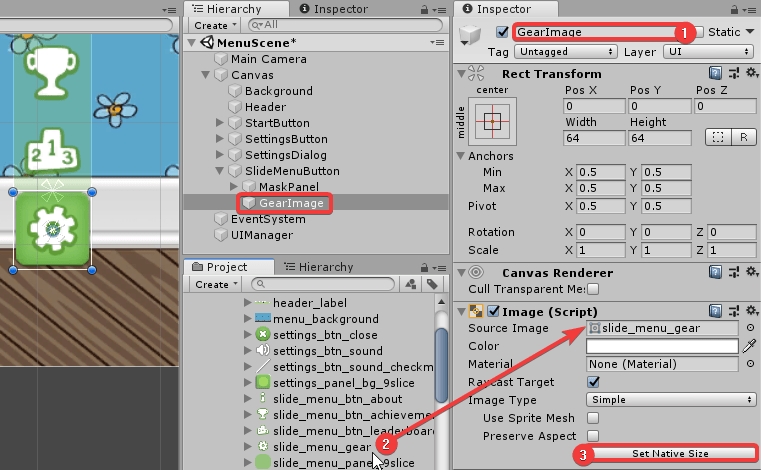This screenshot has height=470, width=761.
Task: Click the Rect Transform raw edit R button
Action: pyautogui.click(x=743, y=137)
